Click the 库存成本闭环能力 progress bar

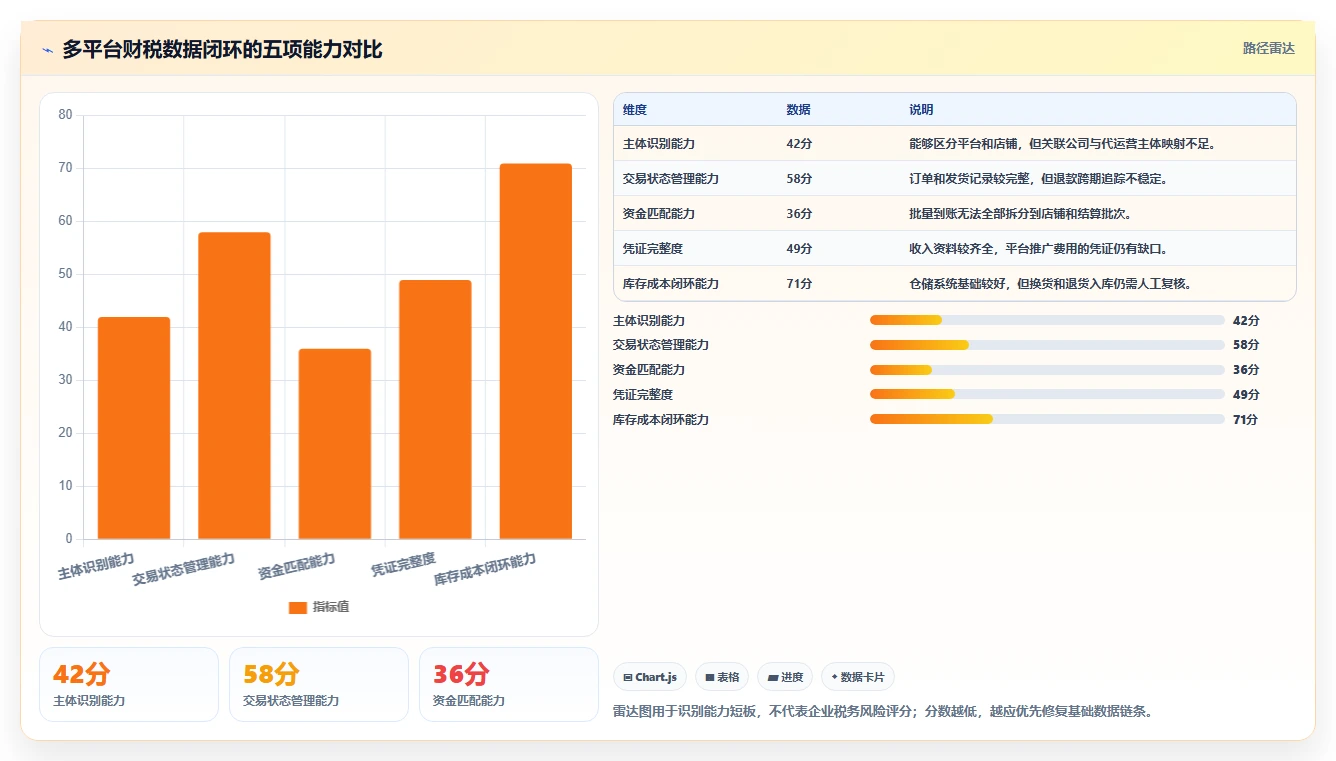click(x=1047, y=419)
